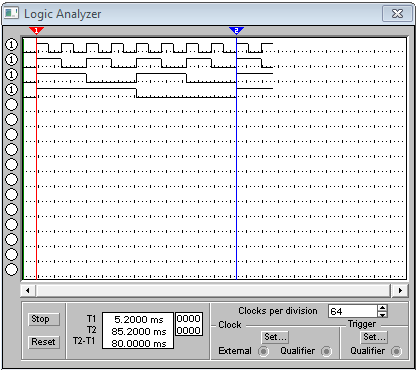Click the second-to-last channel input terminal
Image resolution: width=420 pixels, height=374 pixels.
tap(12, 254)
